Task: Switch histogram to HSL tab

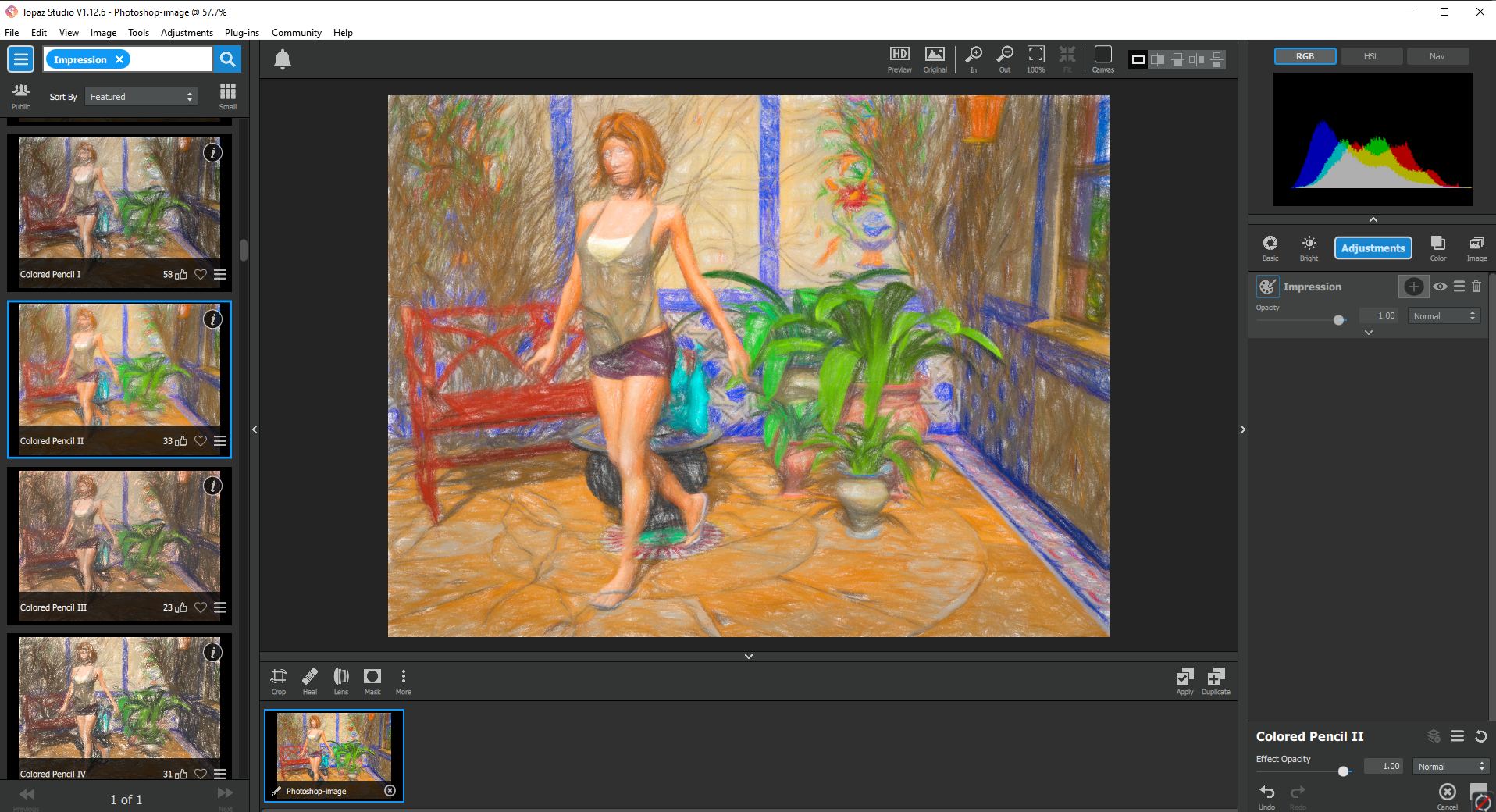Action: pyautogui.click(x=1371, y=56)
